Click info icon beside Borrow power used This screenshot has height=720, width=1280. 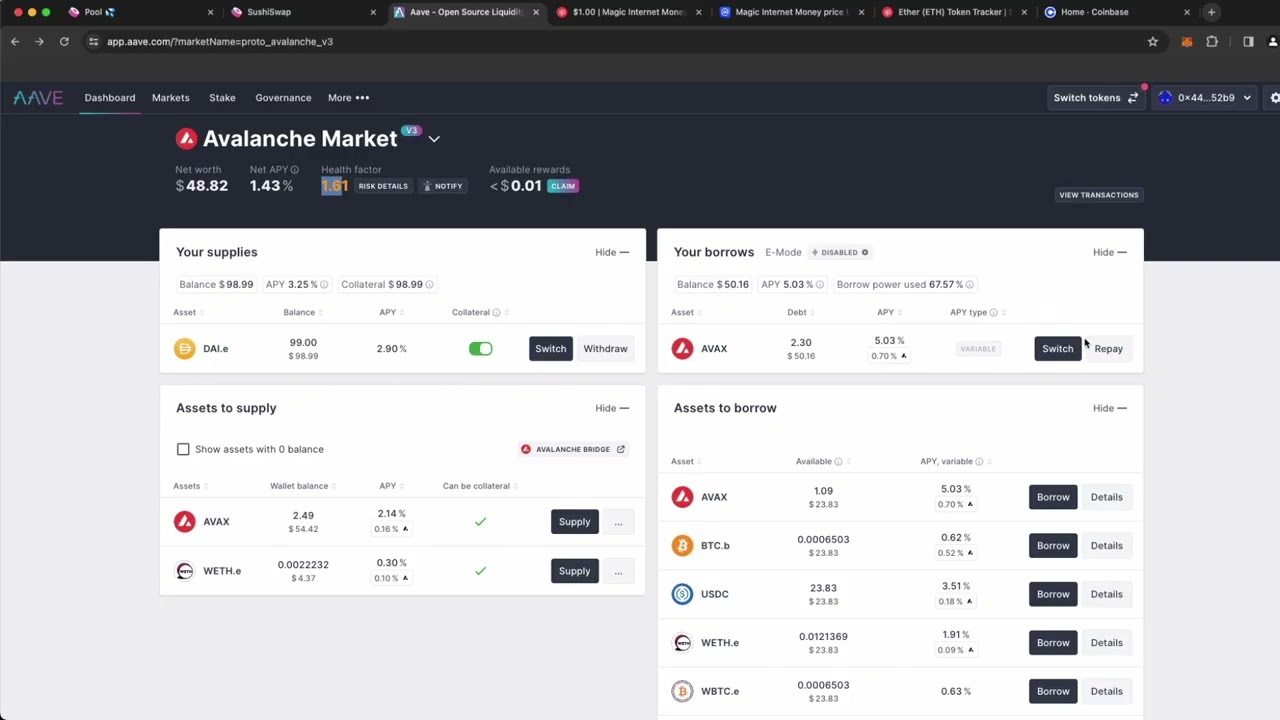pos(969,285)
